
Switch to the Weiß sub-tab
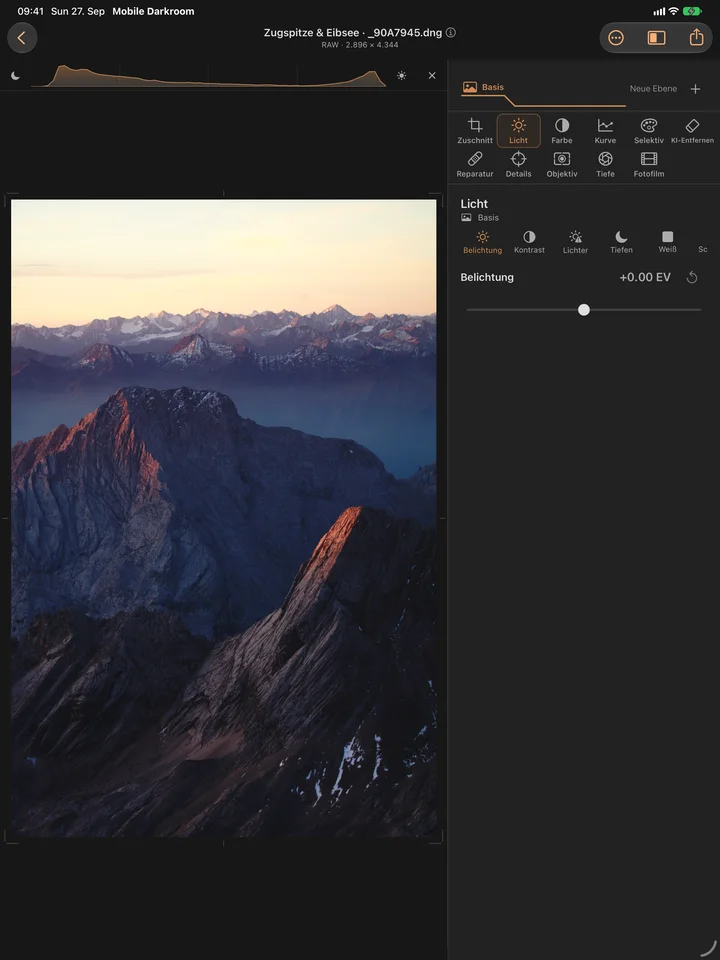coord(667,242)
